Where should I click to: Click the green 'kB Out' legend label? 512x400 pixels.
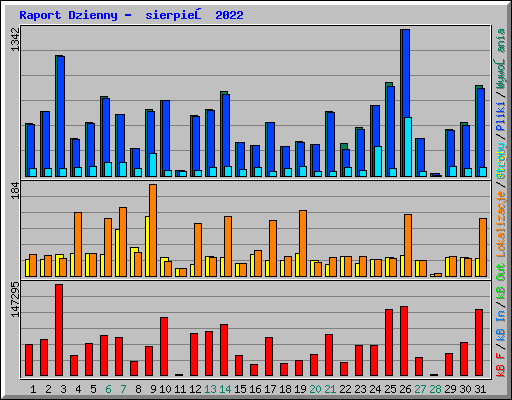(501, 282)
